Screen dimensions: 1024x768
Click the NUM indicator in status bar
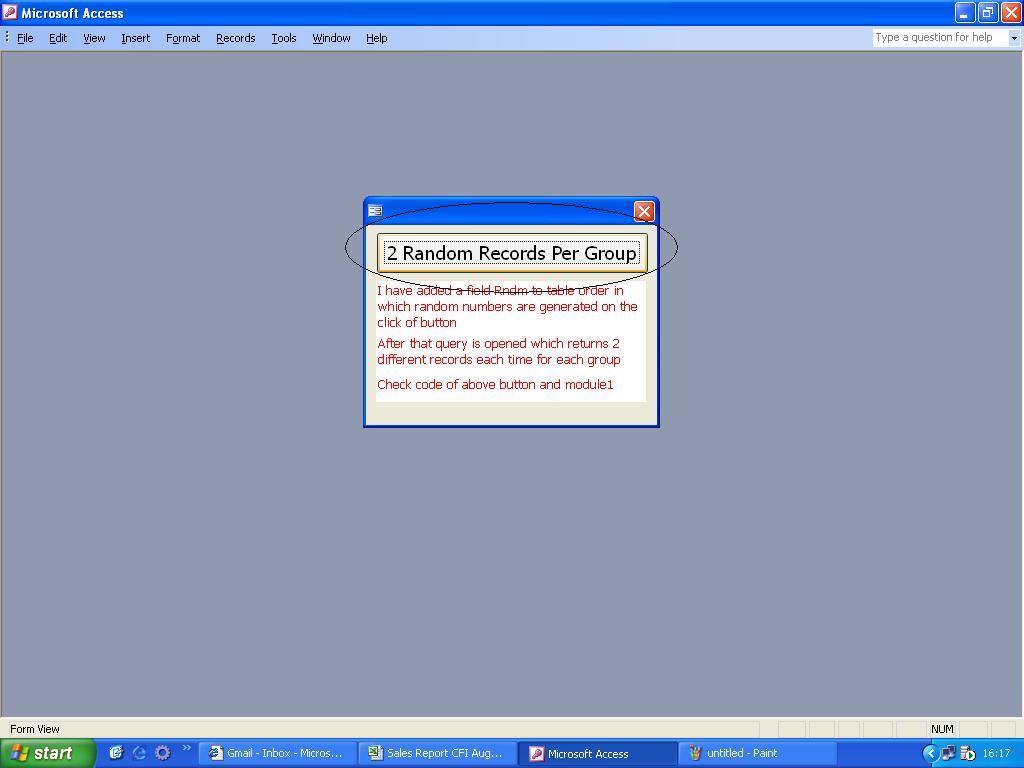[x=942, y=729]
